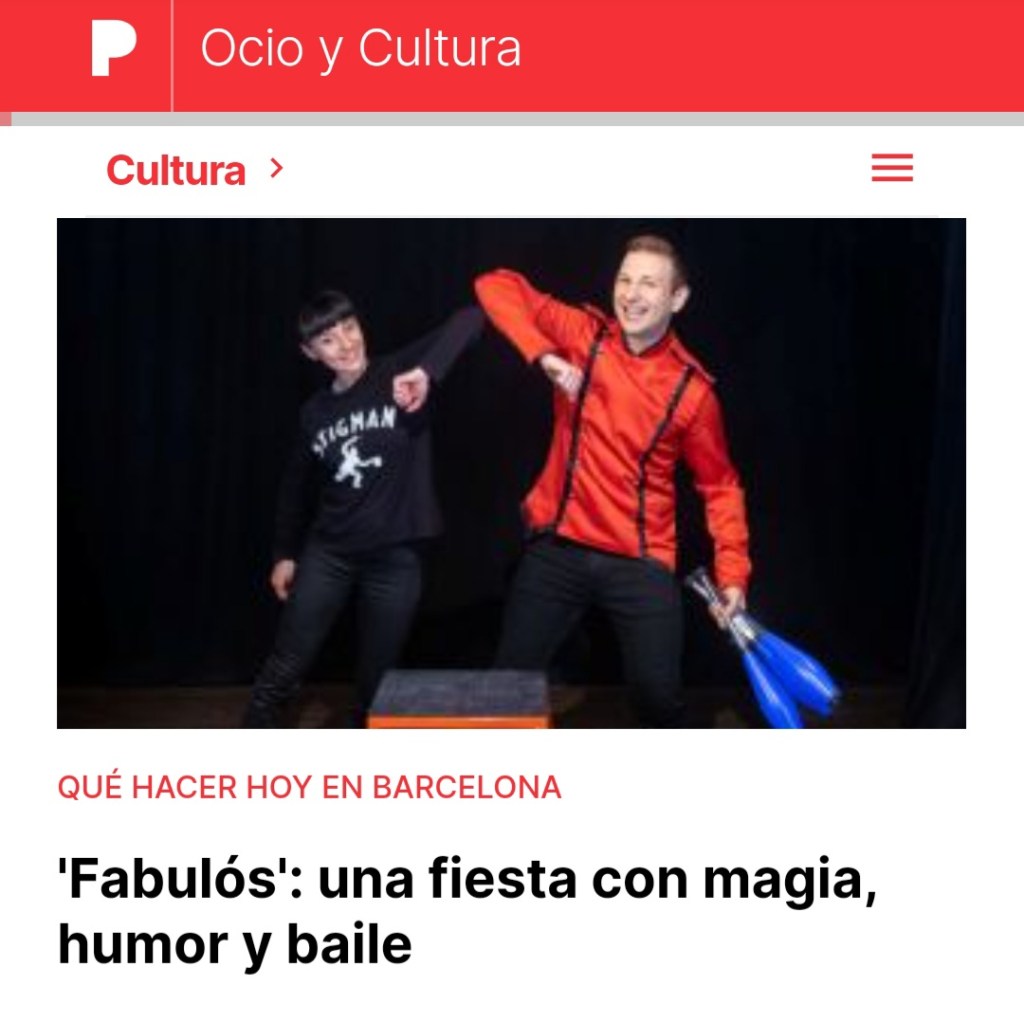Expand the chevron next to Cultura
Viewport: 1024px width, 1022px height.
[277, 168]
